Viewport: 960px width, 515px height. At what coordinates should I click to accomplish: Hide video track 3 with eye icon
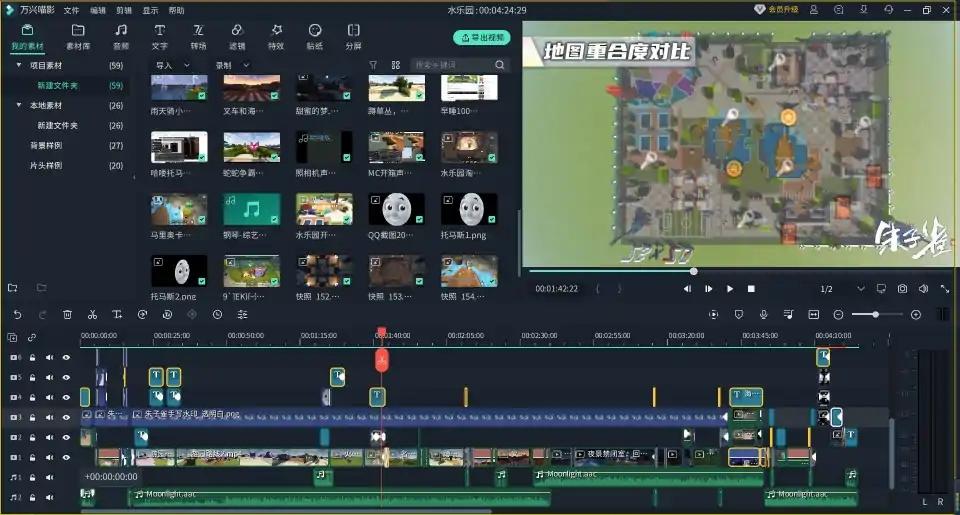click(x=66, y=417)
